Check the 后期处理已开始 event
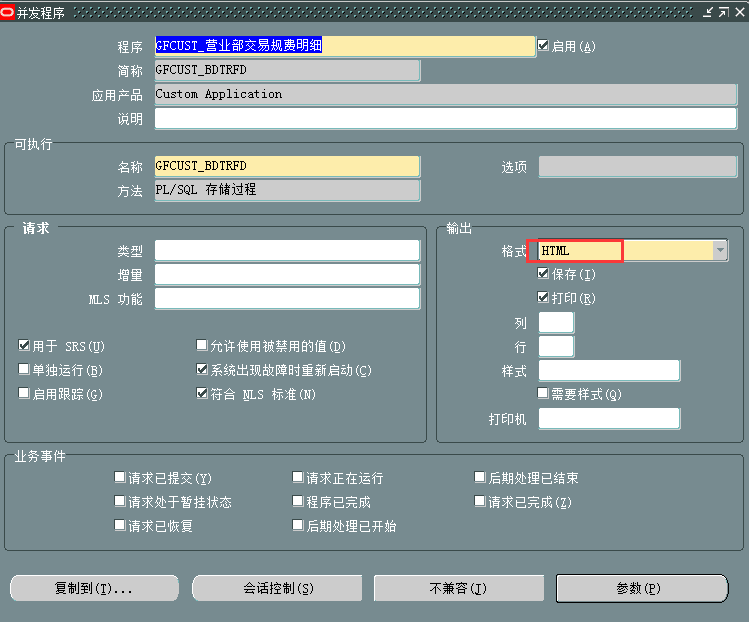Viewport: 749px width, 622px height. pos(298,525)
